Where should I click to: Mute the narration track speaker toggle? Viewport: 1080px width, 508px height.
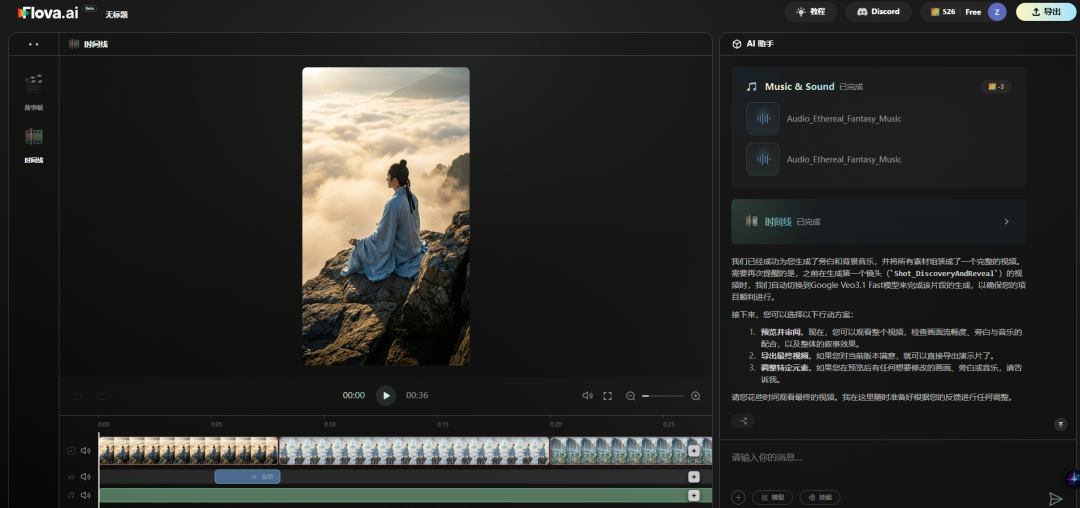coord(86,476)
